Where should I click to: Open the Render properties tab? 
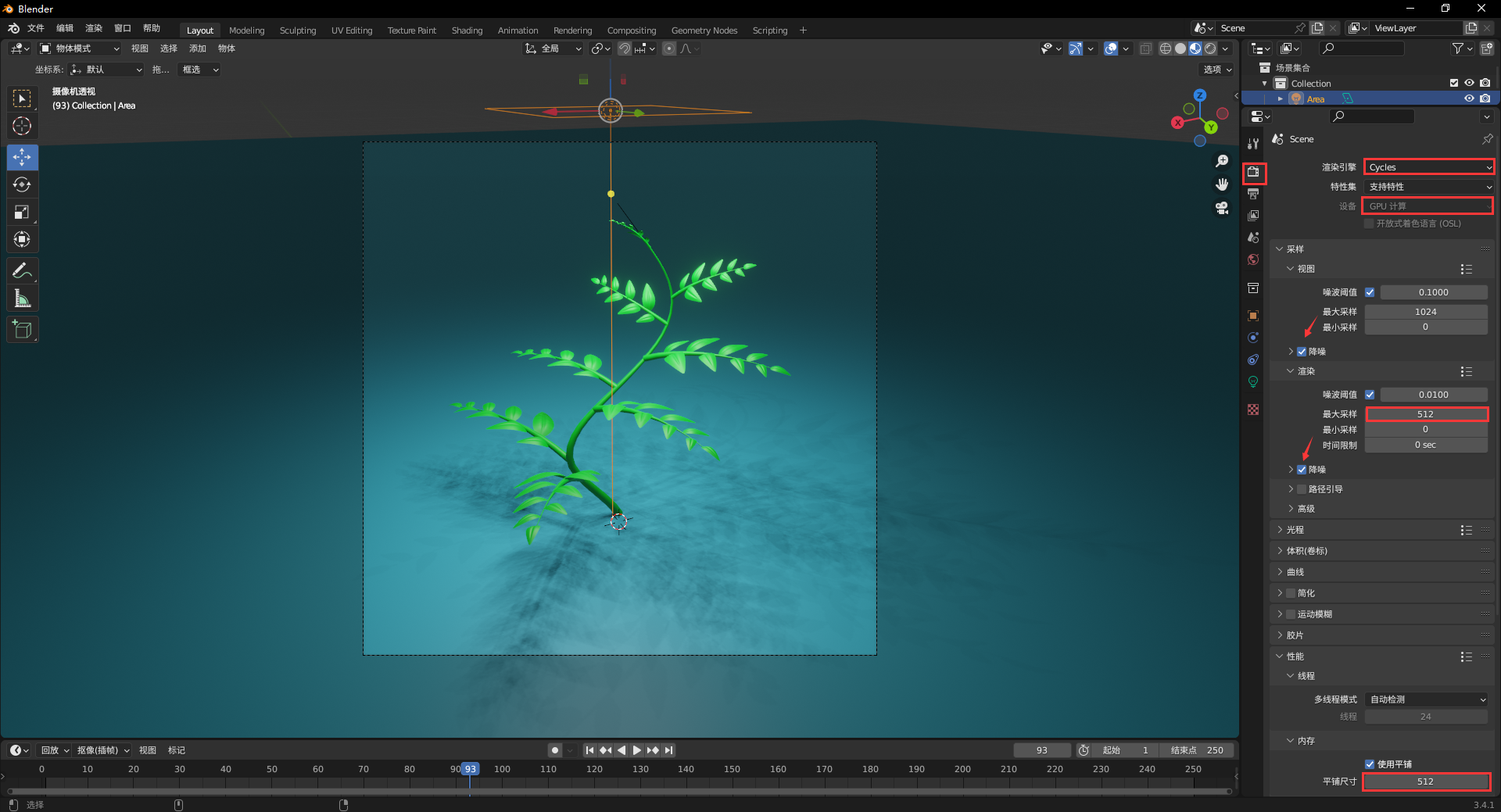click(x=1254, y=172)
